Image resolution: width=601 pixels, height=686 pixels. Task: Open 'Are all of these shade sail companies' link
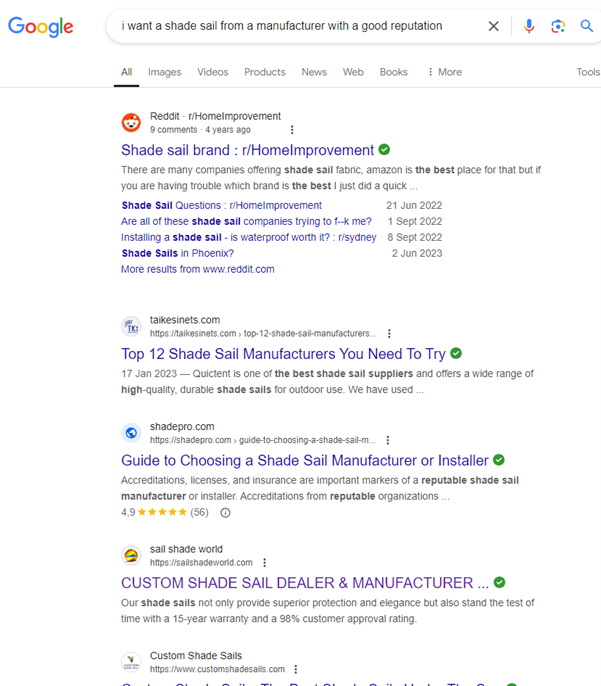click(x=246, y=221)
